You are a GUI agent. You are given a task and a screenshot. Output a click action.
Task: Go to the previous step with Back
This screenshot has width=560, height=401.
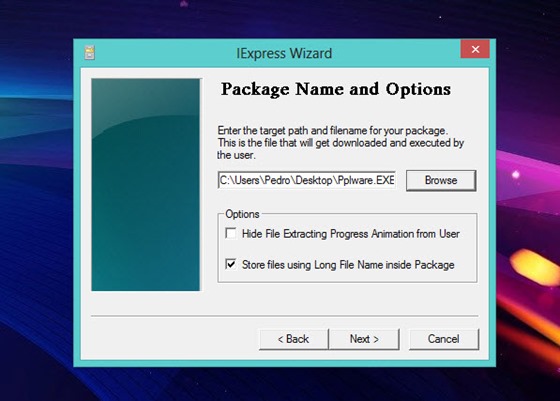click(x=293, y=339)
